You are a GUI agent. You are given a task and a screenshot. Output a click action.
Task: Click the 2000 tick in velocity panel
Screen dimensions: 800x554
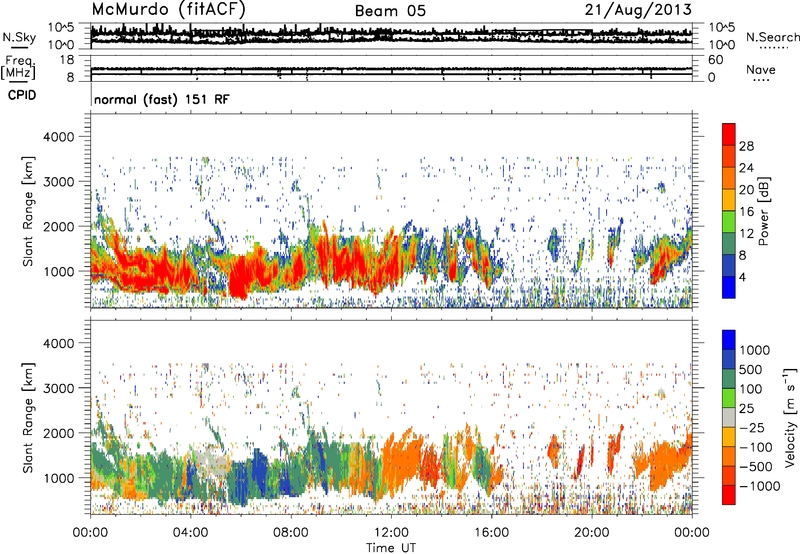pyautogui.click(x=58, y=433)
